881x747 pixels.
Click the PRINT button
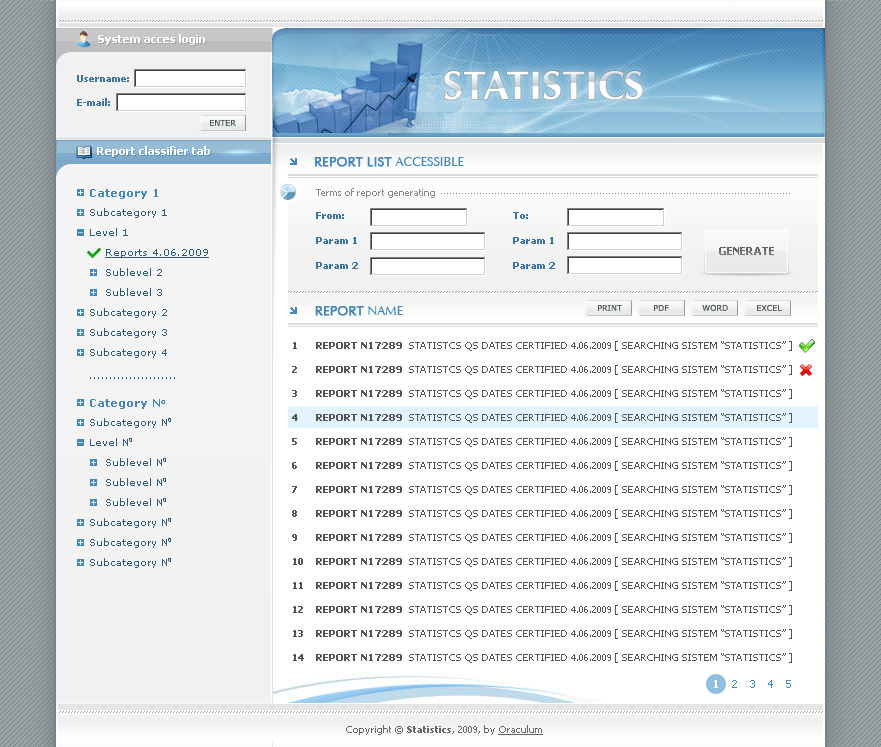(609, 308)
